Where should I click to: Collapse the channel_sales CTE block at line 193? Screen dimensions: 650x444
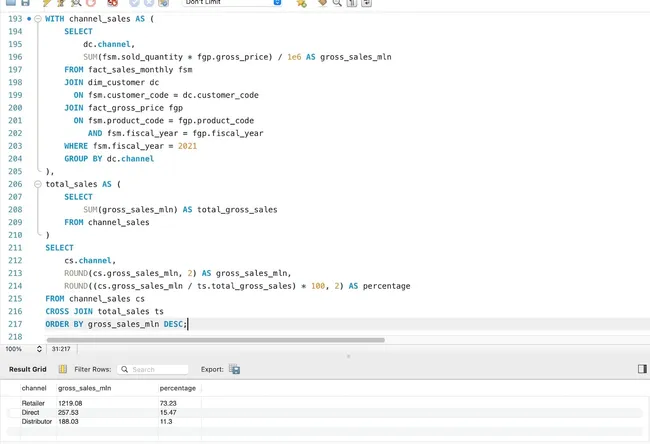pos(37,19)
